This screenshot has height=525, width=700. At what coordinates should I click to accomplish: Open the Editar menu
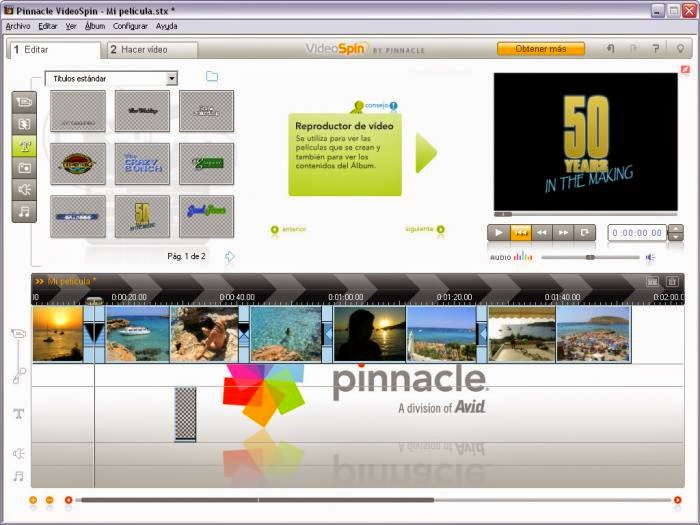coord(48,26)
